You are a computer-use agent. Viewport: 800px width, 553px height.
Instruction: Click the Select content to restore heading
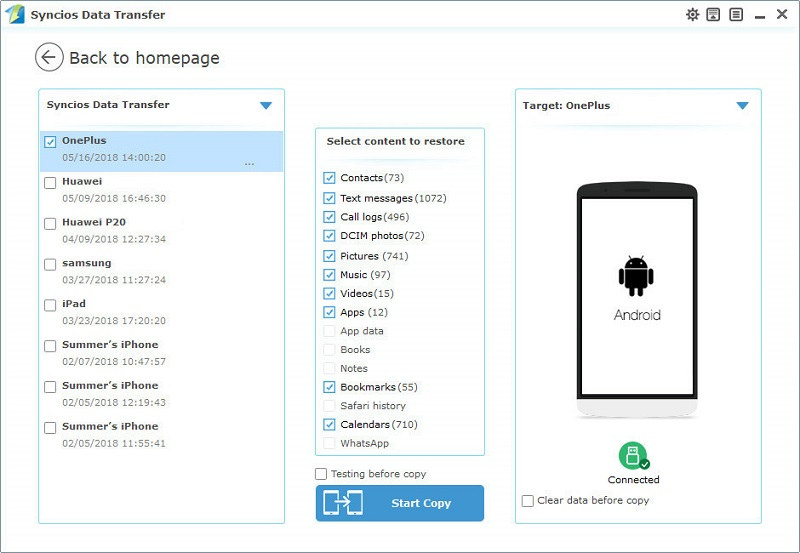395,141
